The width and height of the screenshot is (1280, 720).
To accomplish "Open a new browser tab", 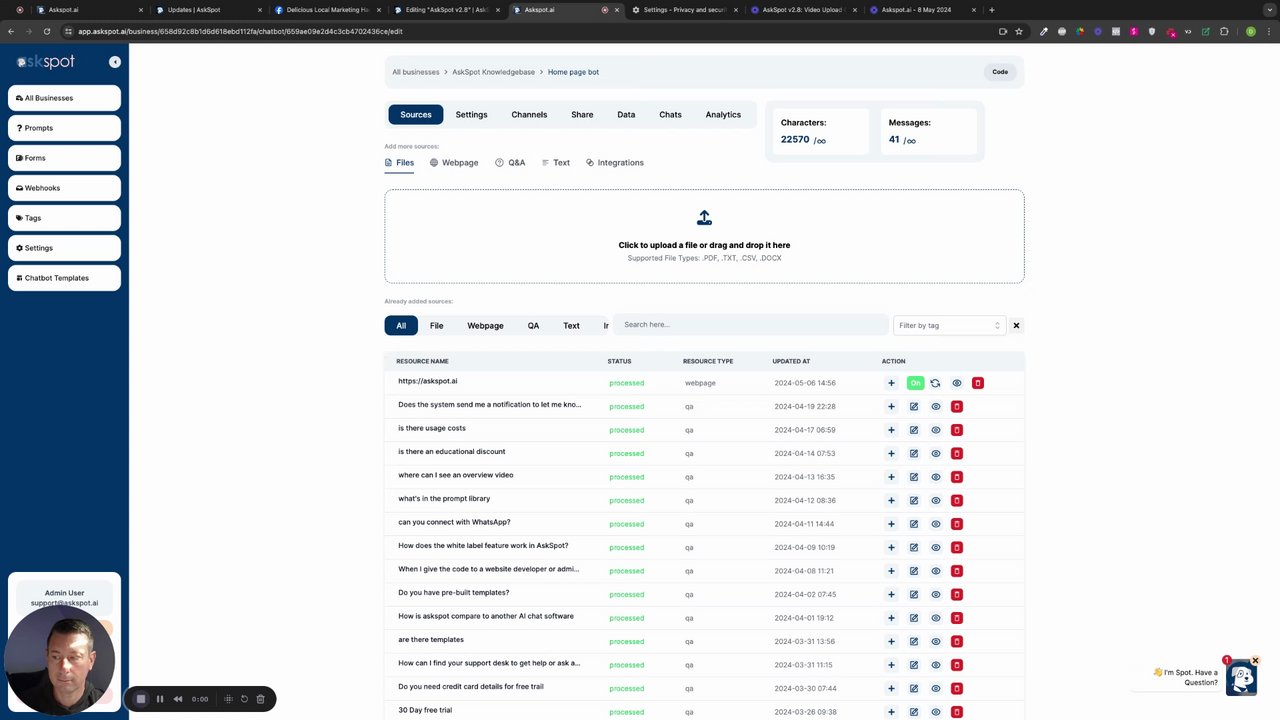I will (x=991, y=10).
